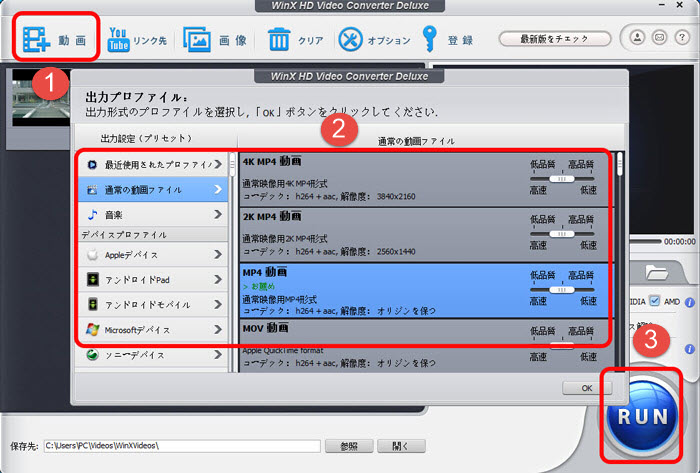Click the 動画 add video label

72,41
